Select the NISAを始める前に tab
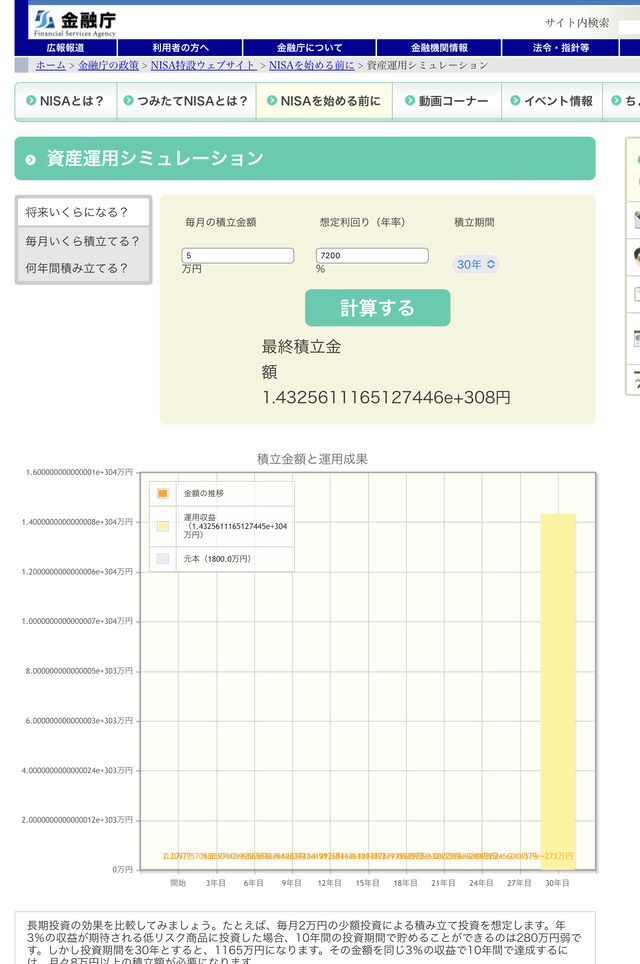 coord(325,101)
